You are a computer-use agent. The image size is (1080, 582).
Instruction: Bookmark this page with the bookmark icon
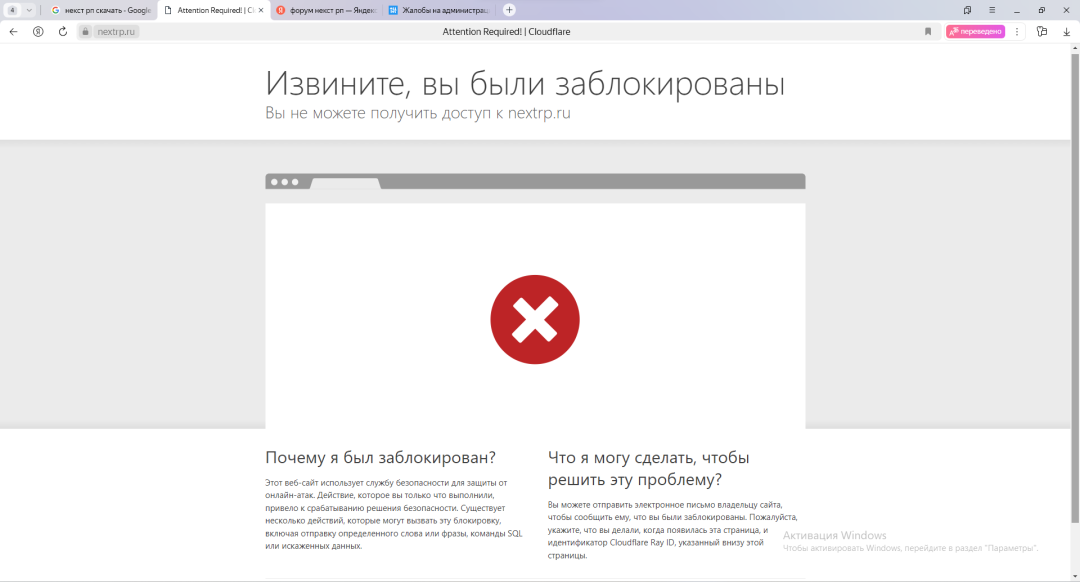928,32
